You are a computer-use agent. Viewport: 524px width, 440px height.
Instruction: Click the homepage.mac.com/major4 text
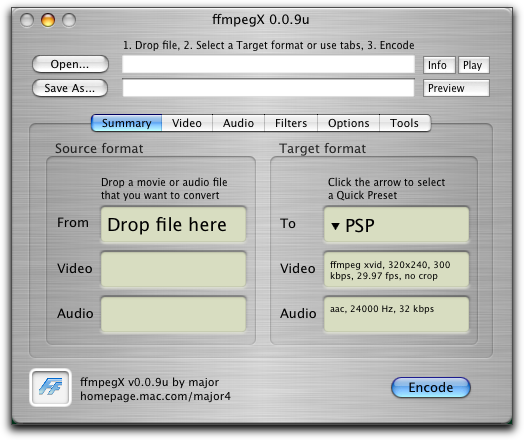[x=155, y=397]
